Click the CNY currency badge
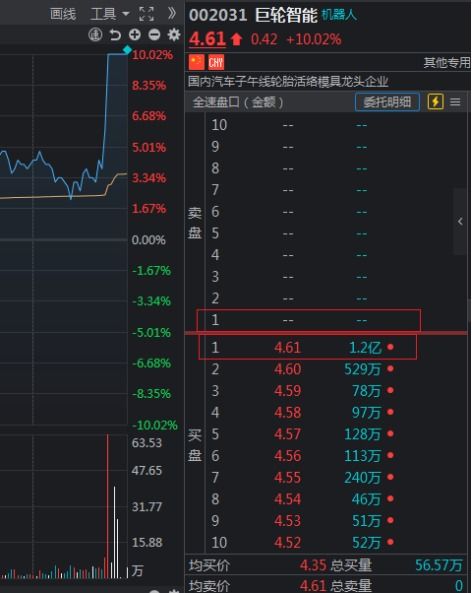This screenshot has width=472, height=593. click(x=216, y=62)
